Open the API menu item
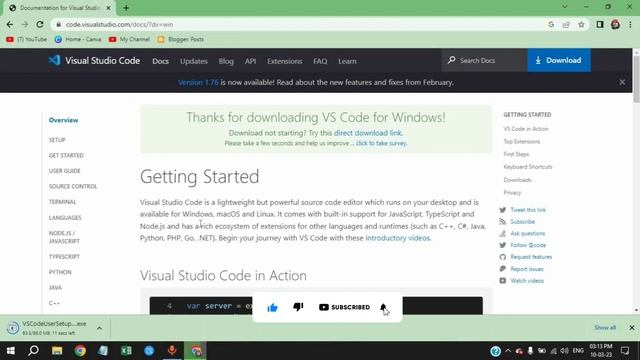Viewport: 640px width, 360px height. pos(250,61)
